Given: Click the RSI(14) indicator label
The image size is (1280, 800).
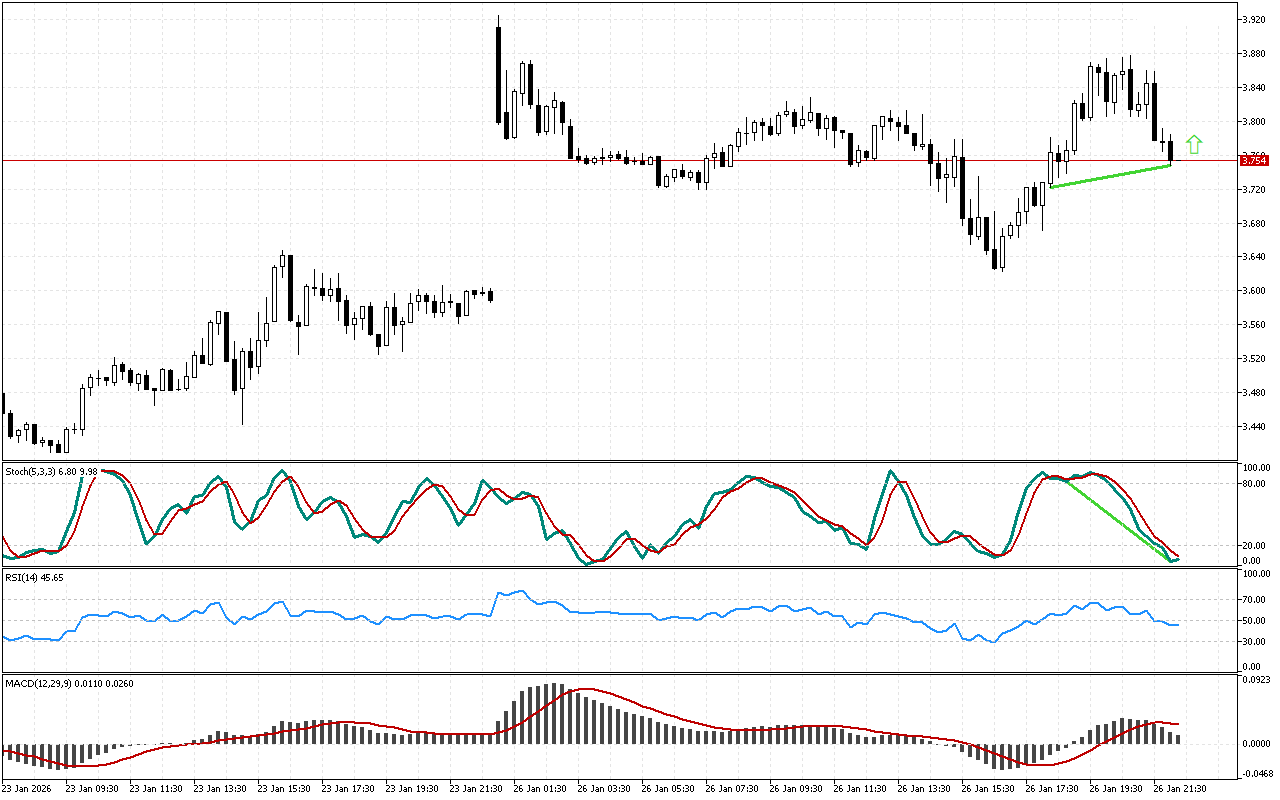Looking at the screenshot, I should click(34, 578).
